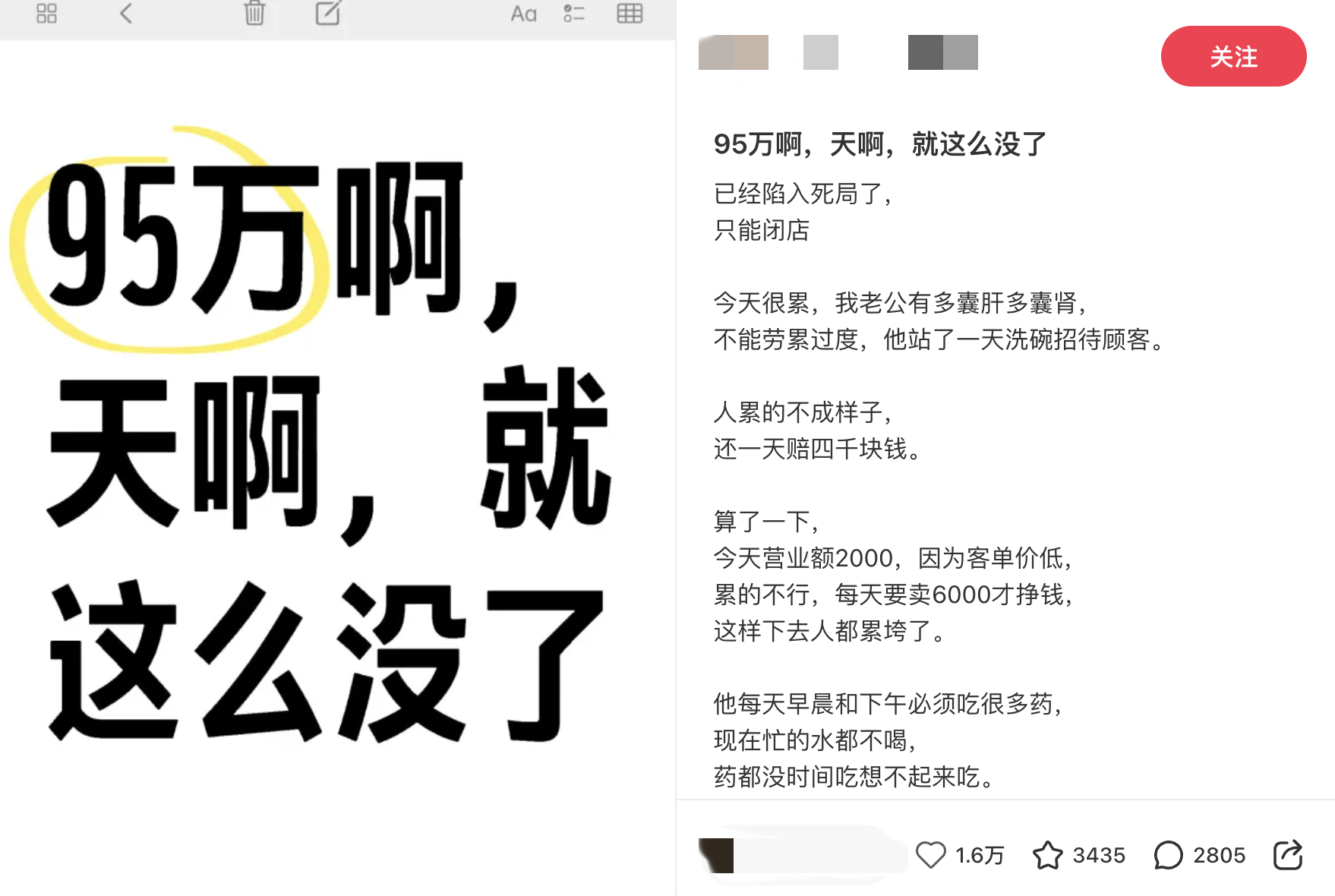This screenshot has width=1335, height=896.
Task: Create a new note with compose icon
Action: tap(328, 13)
